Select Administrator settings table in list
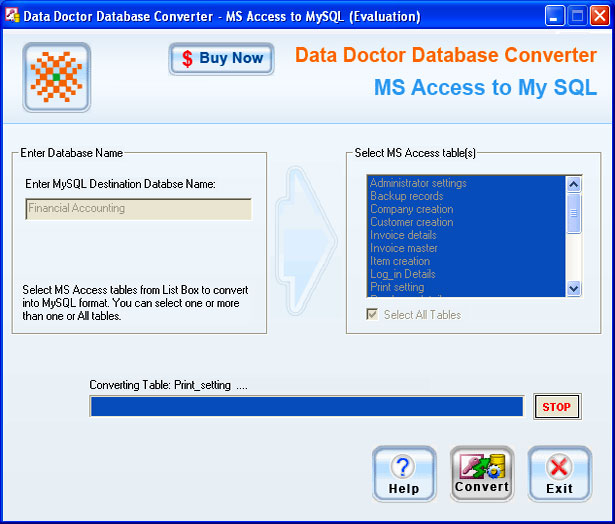The height and width of the screenshot is (524, 615). (x=466, y=183)
